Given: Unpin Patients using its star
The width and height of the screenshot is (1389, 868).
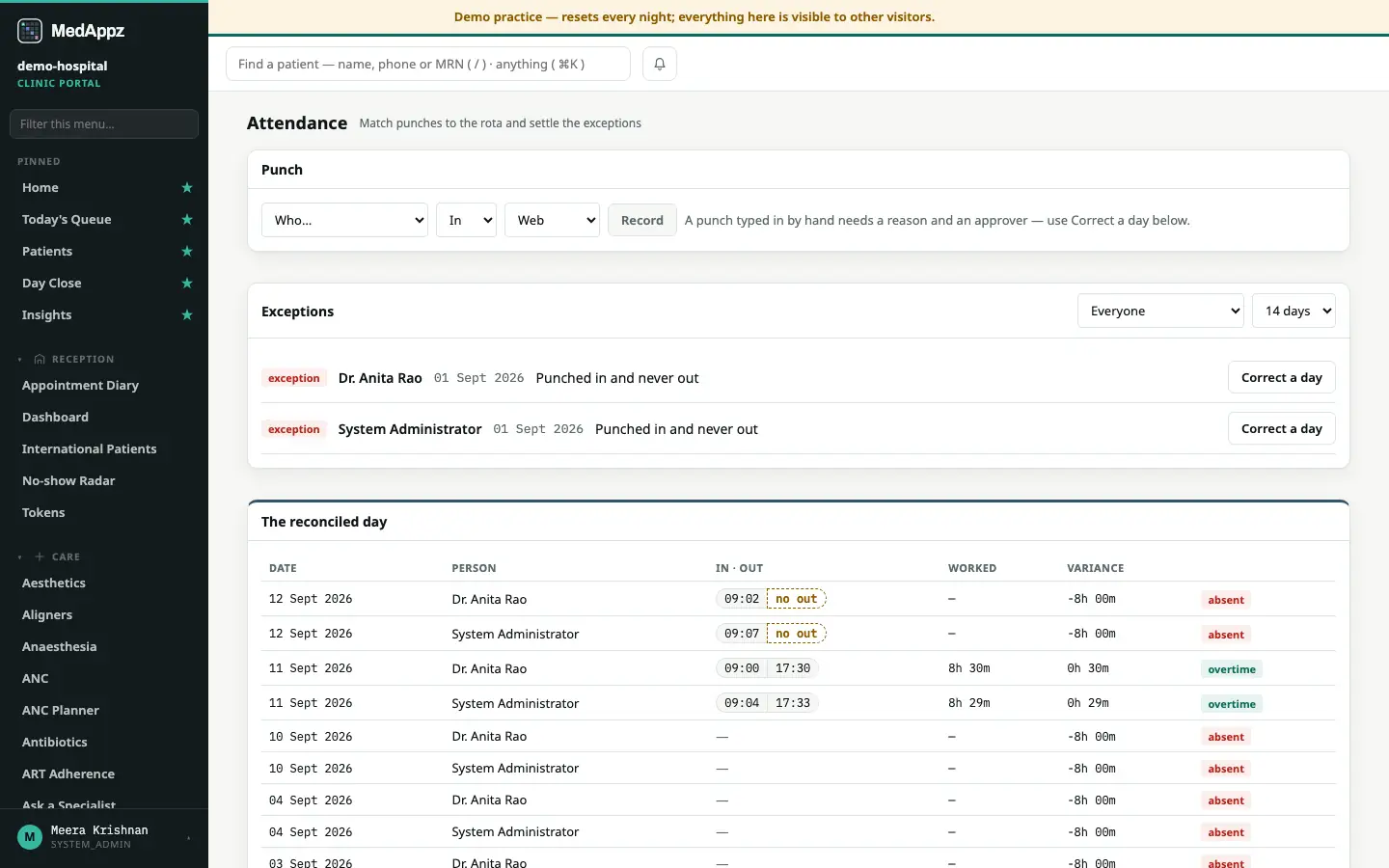Looking at the screenshot, I should click(187, 252).
